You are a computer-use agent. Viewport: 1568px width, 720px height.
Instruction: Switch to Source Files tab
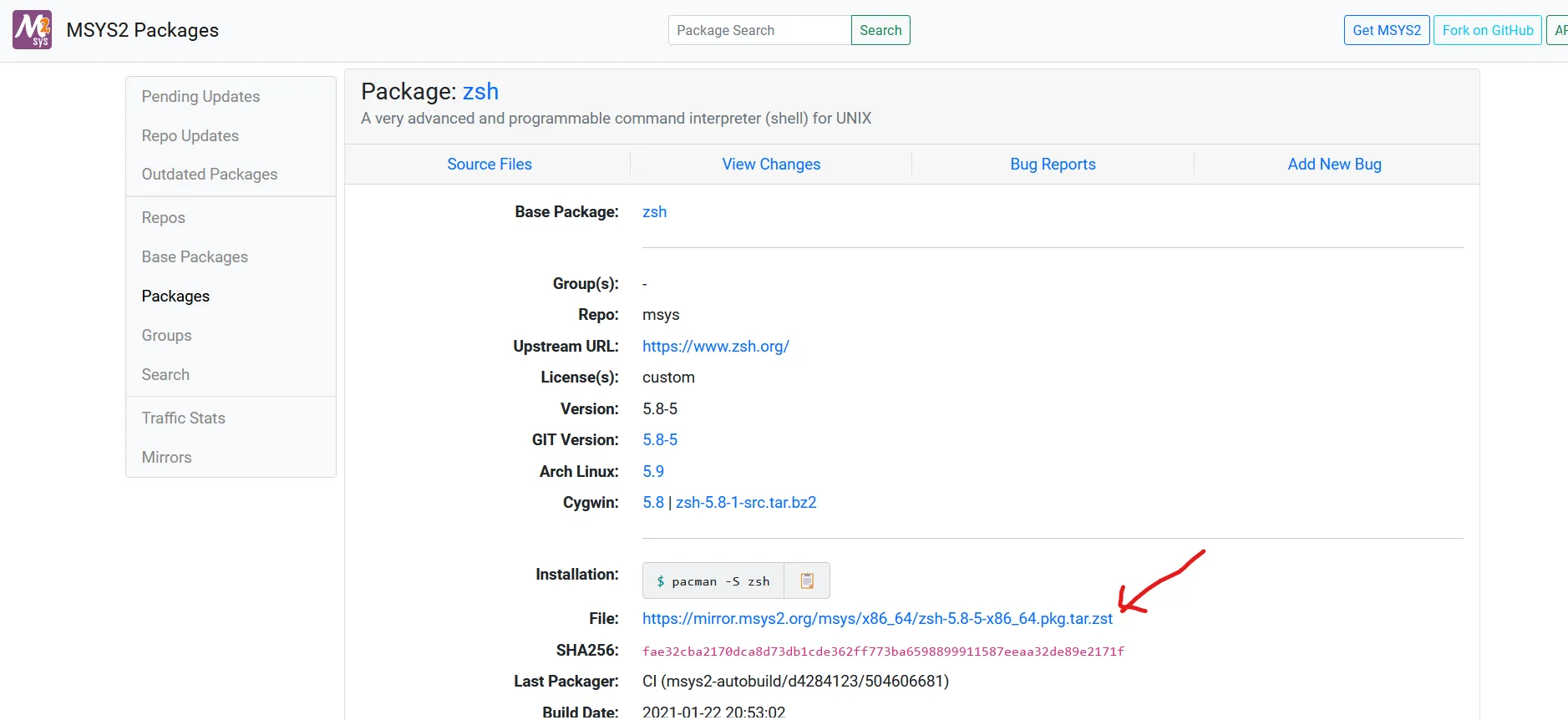(x=490, y=164)
